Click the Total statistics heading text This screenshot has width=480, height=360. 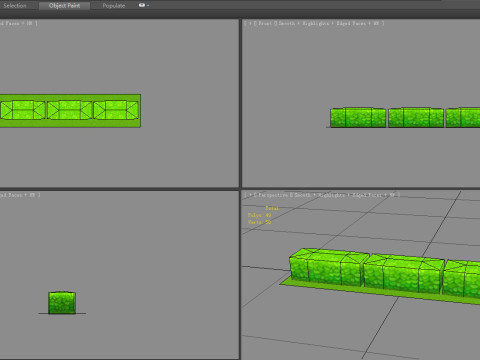pos(272,208)
